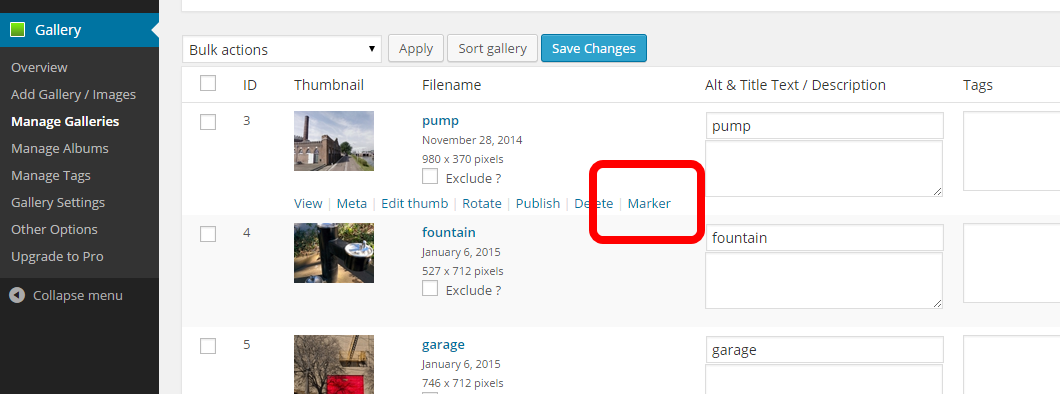Open Manage Albums in sidebar
Viewport: 1060px width, 394px height.
click(x=59, y=148)
